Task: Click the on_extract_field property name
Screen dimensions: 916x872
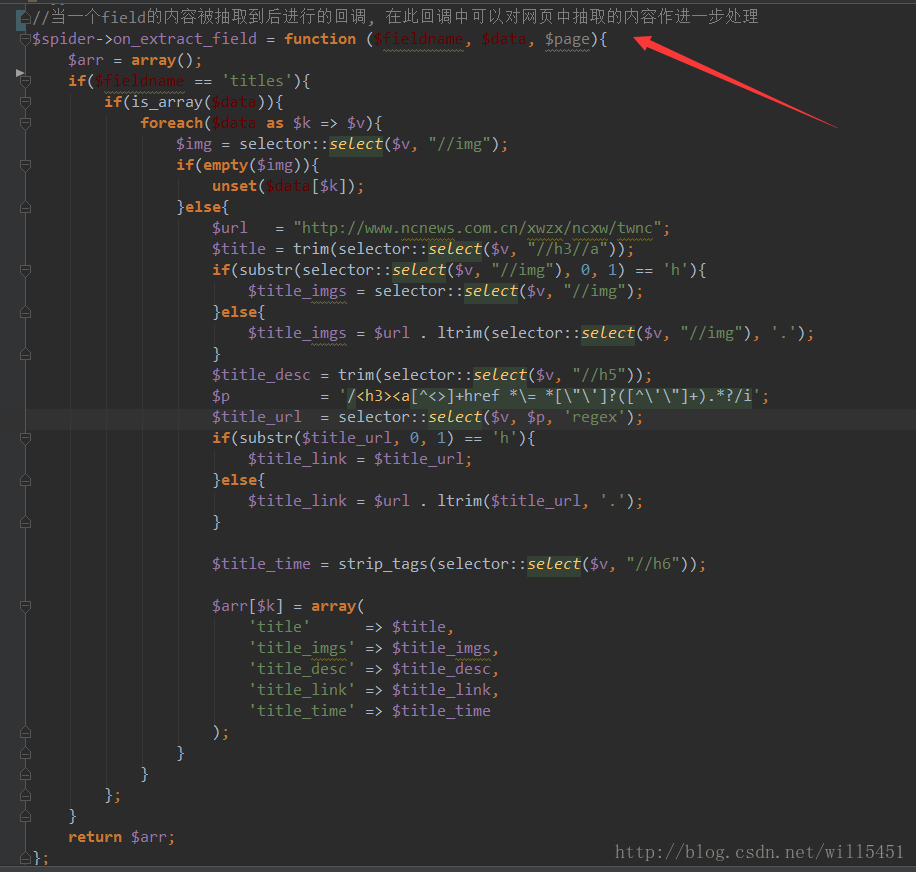Action: coord(185,39)
